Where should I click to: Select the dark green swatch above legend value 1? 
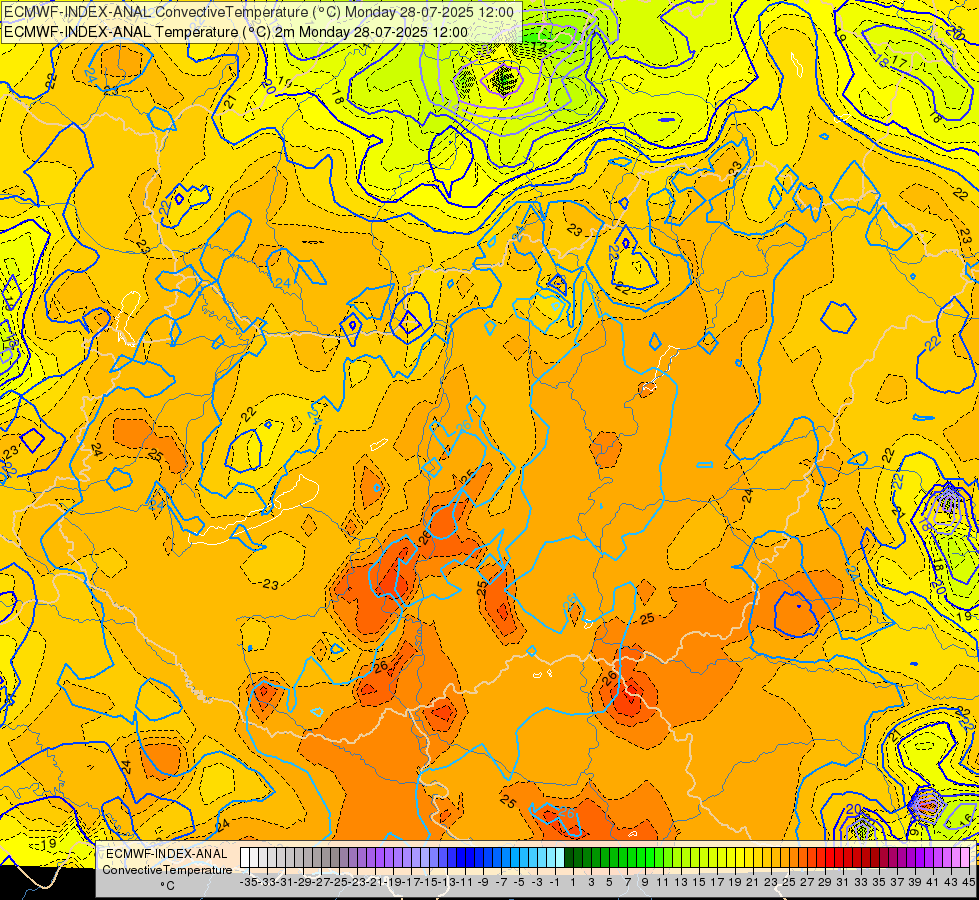tap(569, 857)
